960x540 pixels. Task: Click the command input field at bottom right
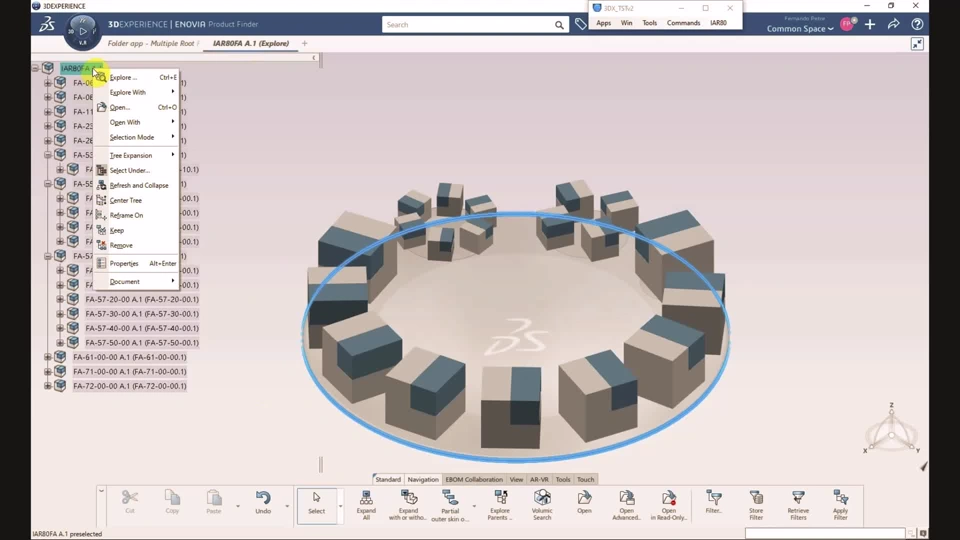click(x=825, y=533)
